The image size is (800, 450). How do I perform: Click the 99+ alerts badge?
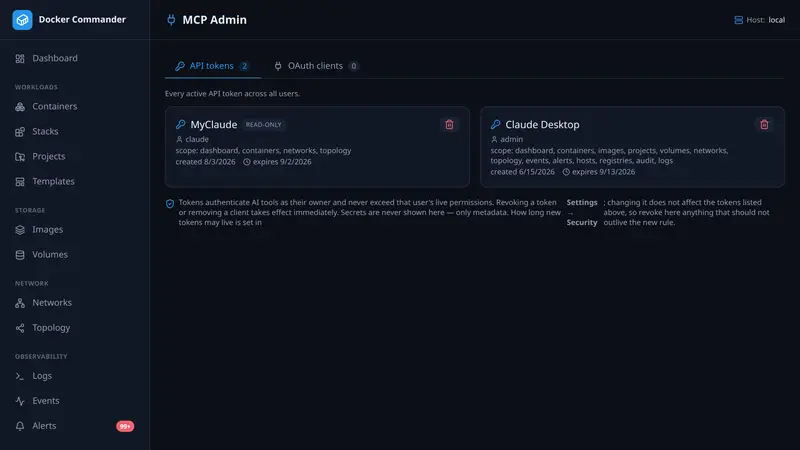pyautogui.click(x=125, y=426)
